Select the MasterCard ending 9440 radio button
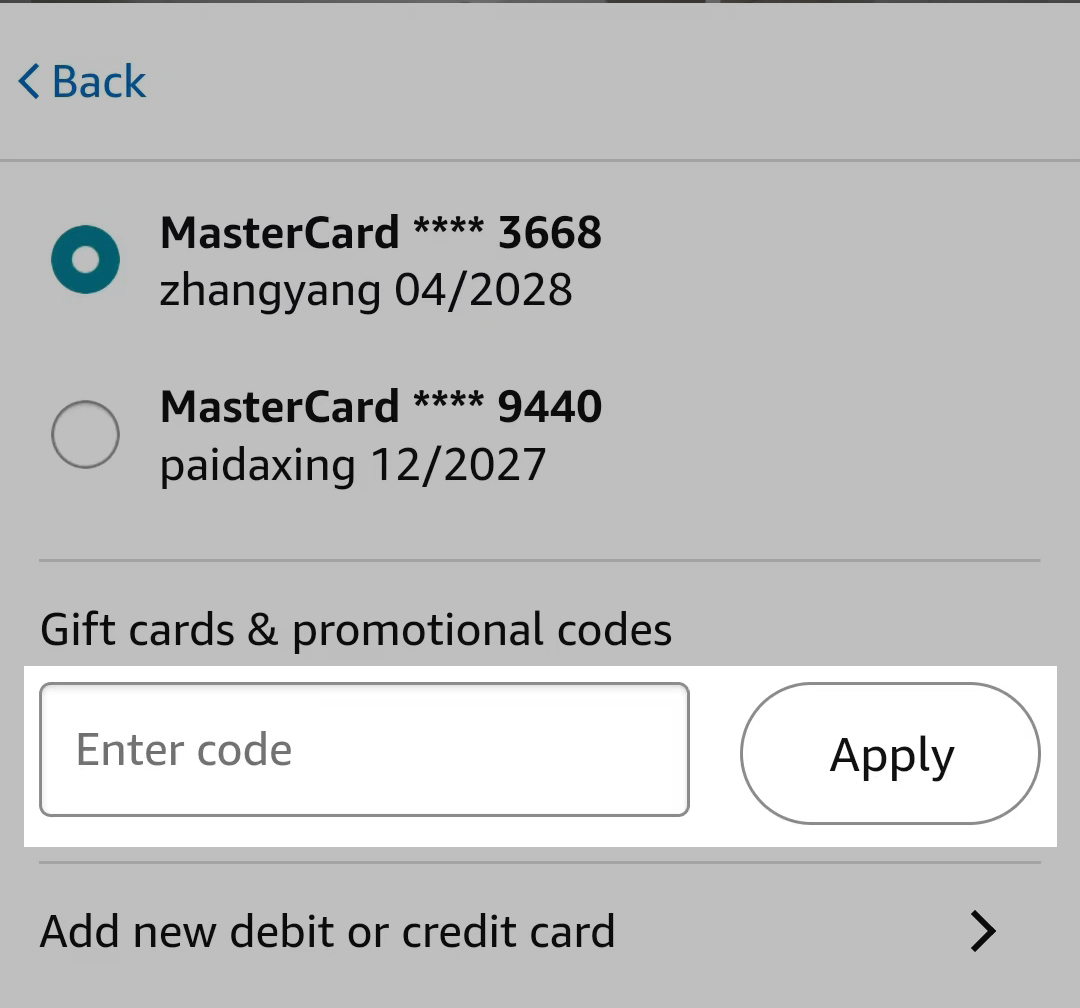This screenshot has height=1008, width=1080. [x=86, y=434]
